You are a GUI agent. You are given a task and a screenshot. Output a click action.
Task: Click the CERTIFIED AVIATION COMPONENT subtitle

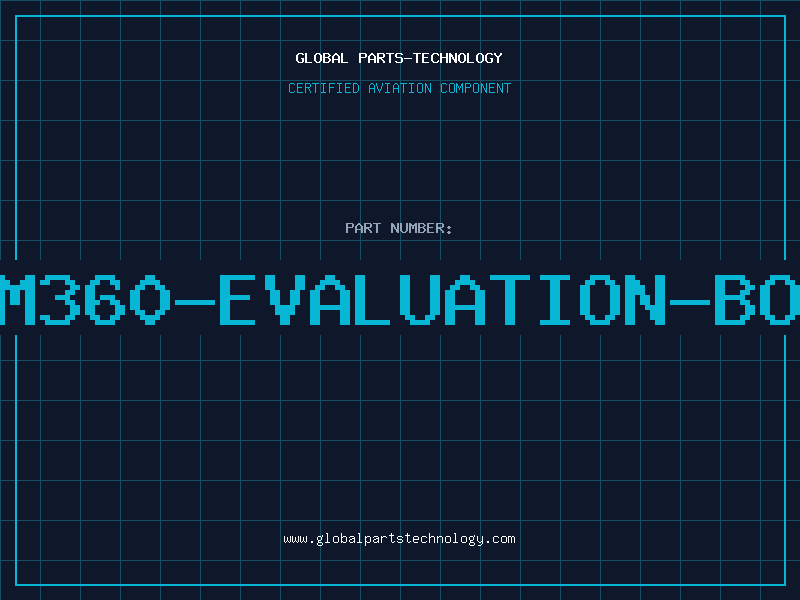(399, 88)
